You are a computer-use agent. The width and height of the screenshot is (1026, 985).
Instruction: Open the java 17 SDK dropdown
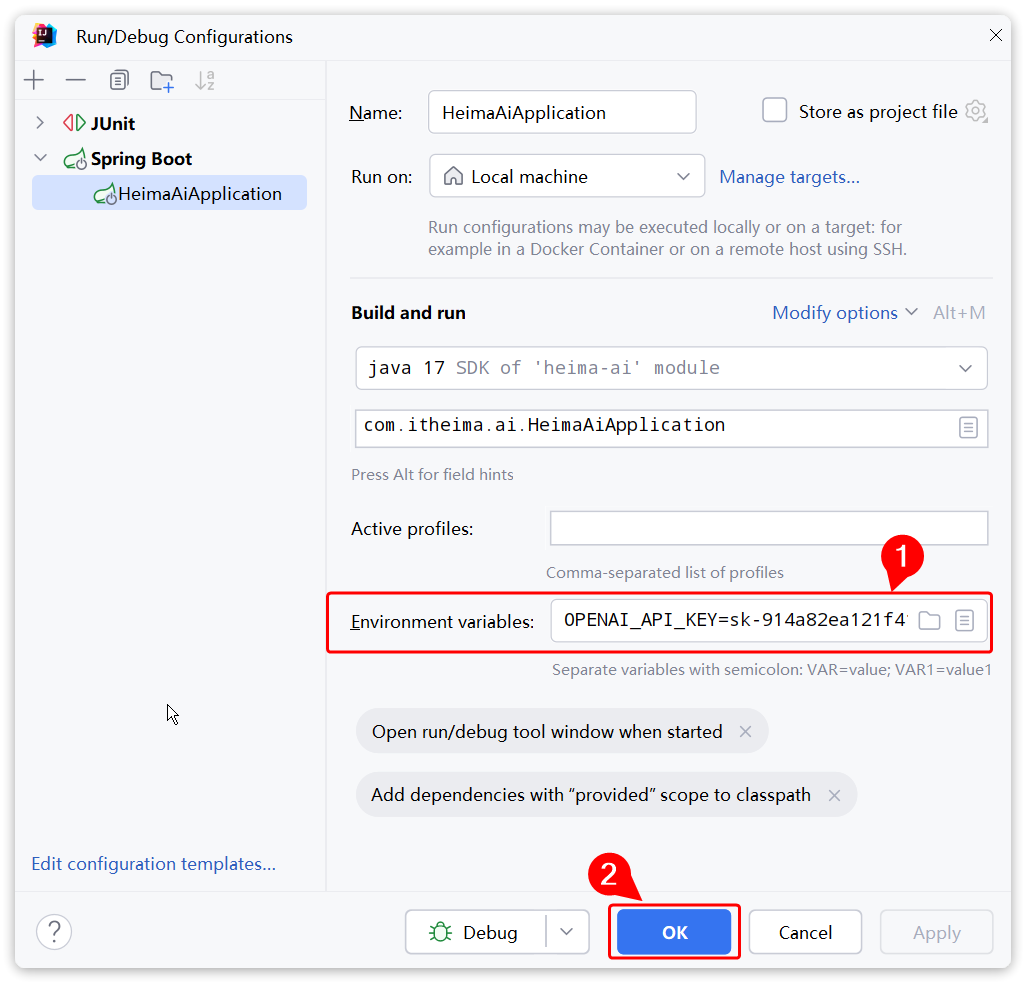[671, 368]
